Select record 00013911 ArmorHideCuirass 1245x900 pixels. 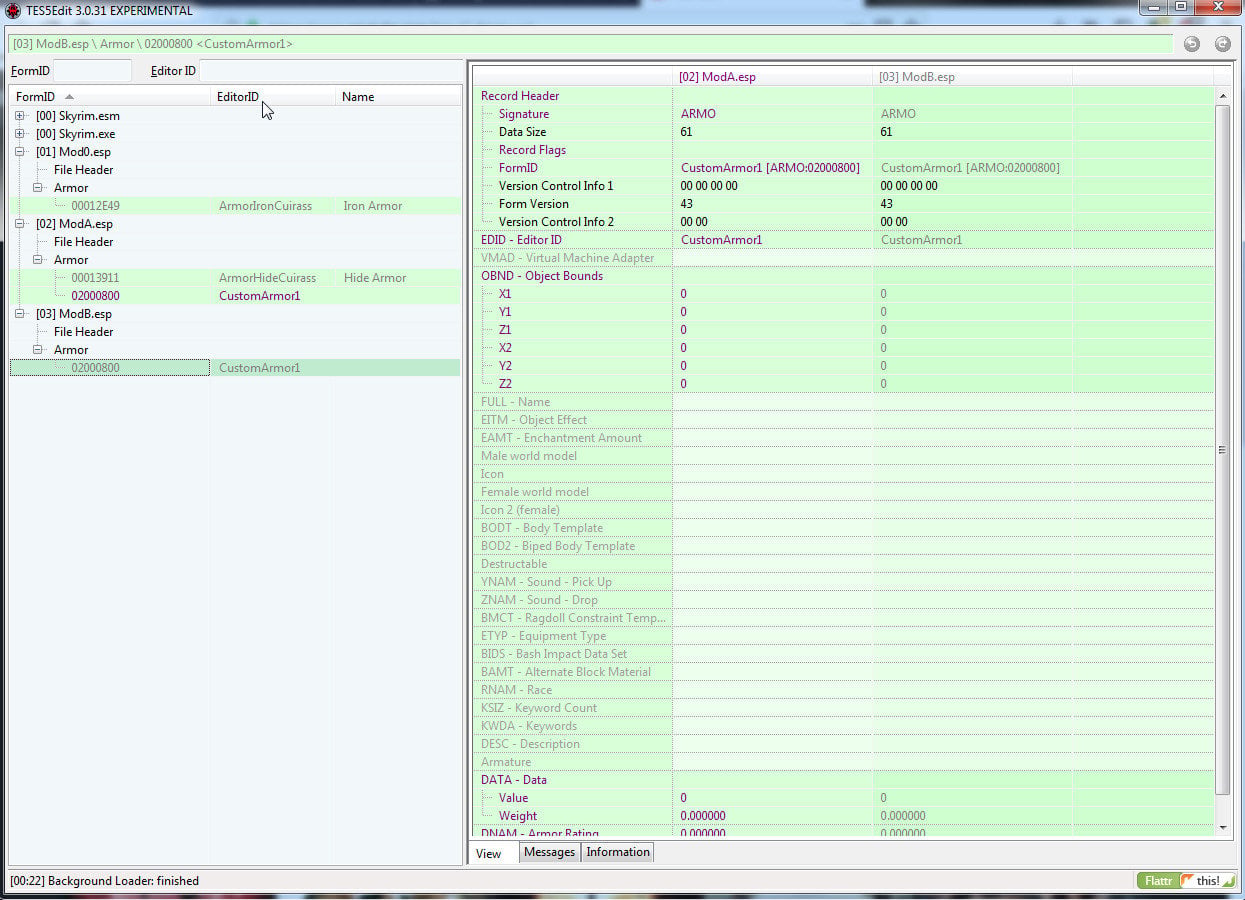pos(235,278)
